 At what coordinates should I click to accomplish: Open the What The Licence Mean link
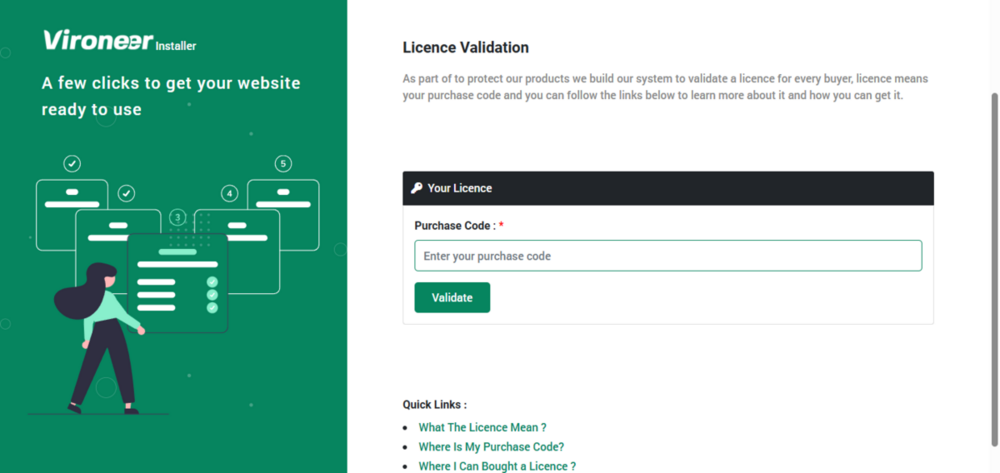pos(482,427)
